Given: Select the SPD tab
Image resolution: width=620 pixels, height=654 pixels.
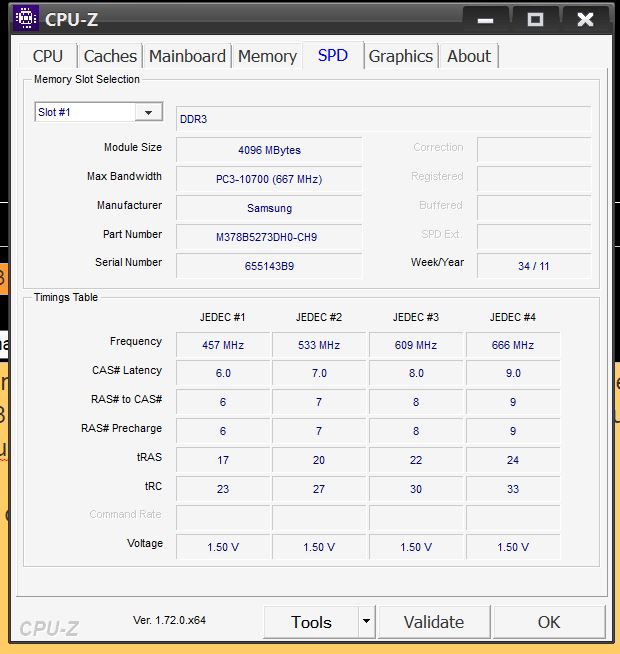Looking at the screenshot, I should (333, 55).
